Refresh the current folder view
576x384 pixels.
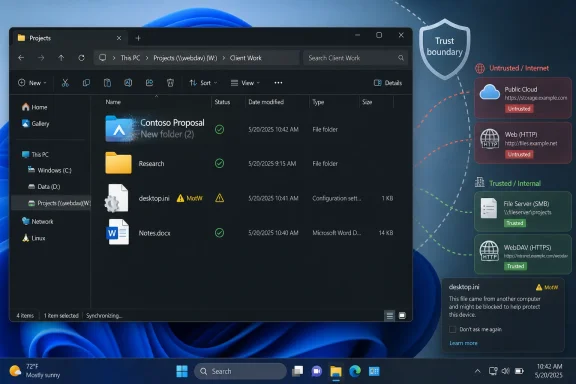pos(81,58)
